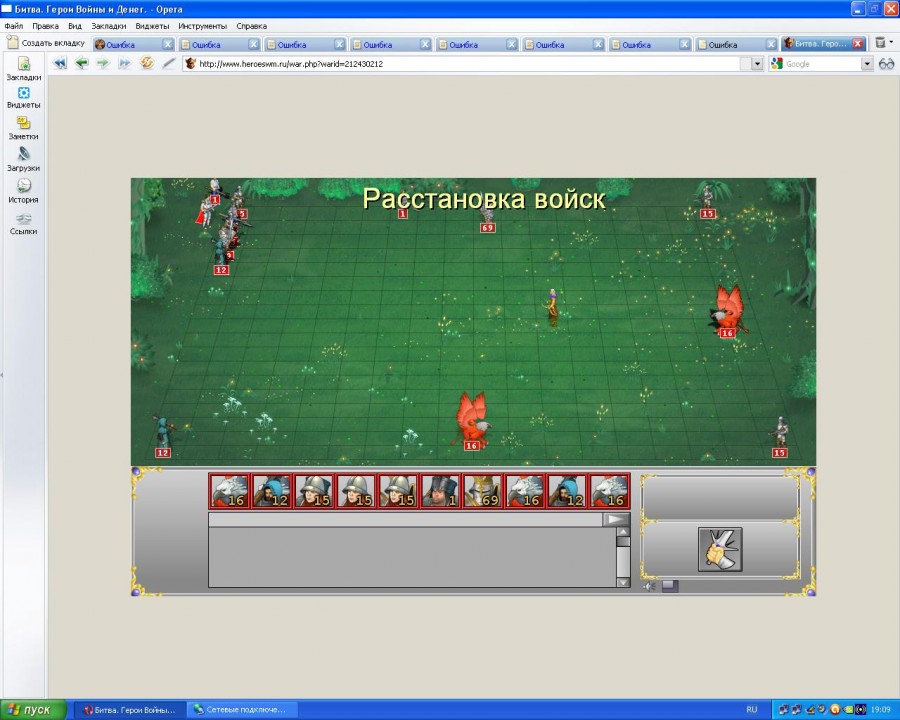The height and width of the screenshot is (720, 900).
Task: Select initiative portrait with number 1
Action: [440, 491]
